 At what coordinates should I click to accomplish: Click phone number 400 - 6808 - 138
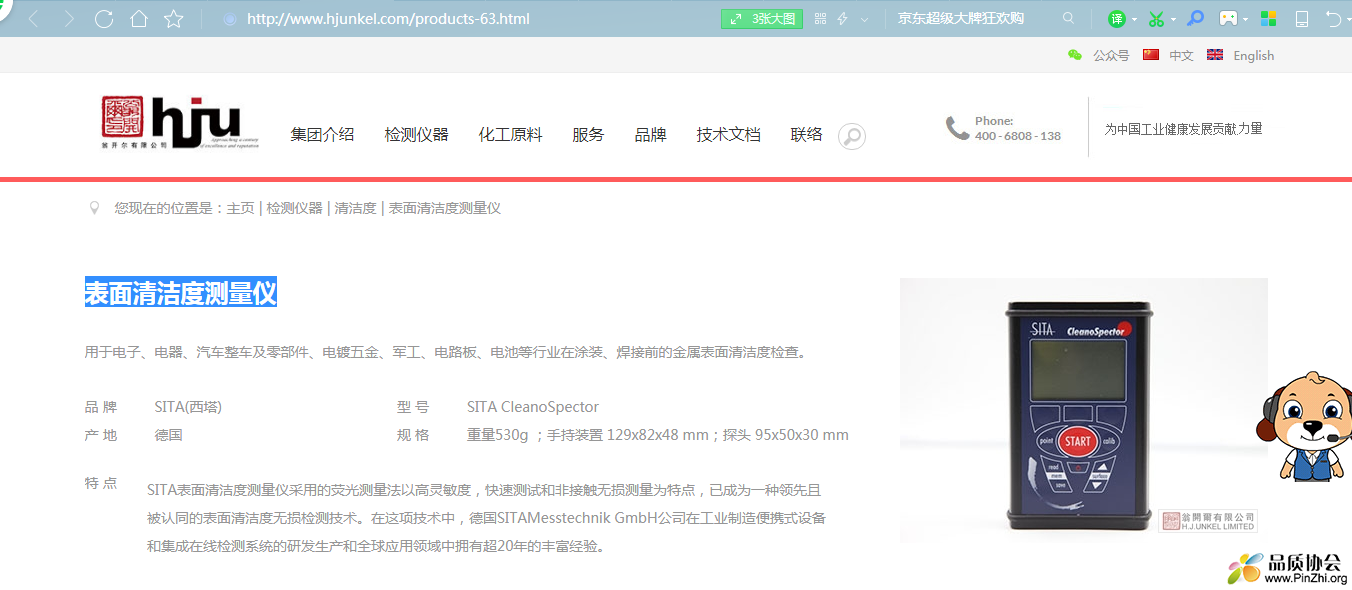click(x=1018, y=136)
